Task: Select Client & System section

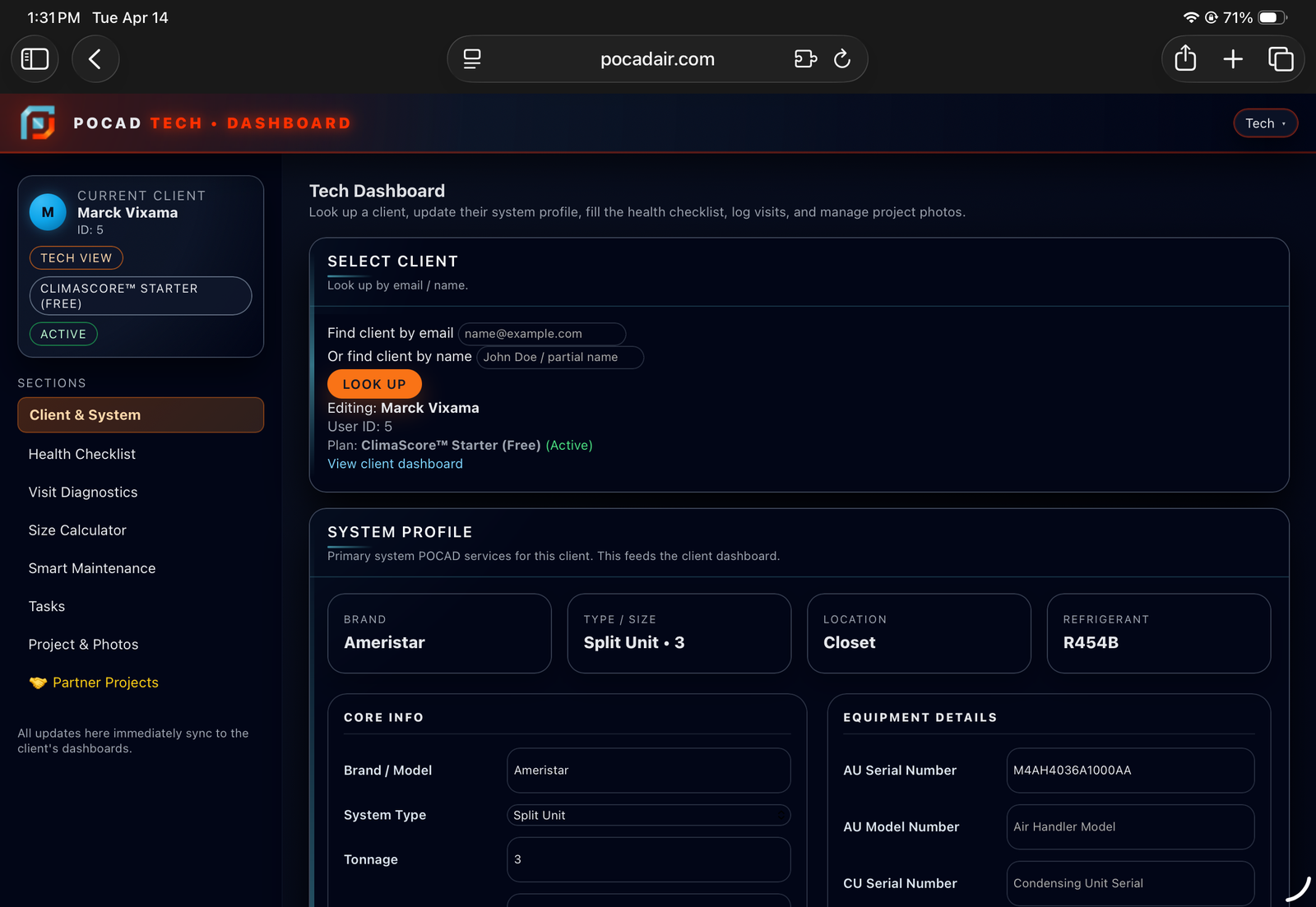Action: pos(141,415)
